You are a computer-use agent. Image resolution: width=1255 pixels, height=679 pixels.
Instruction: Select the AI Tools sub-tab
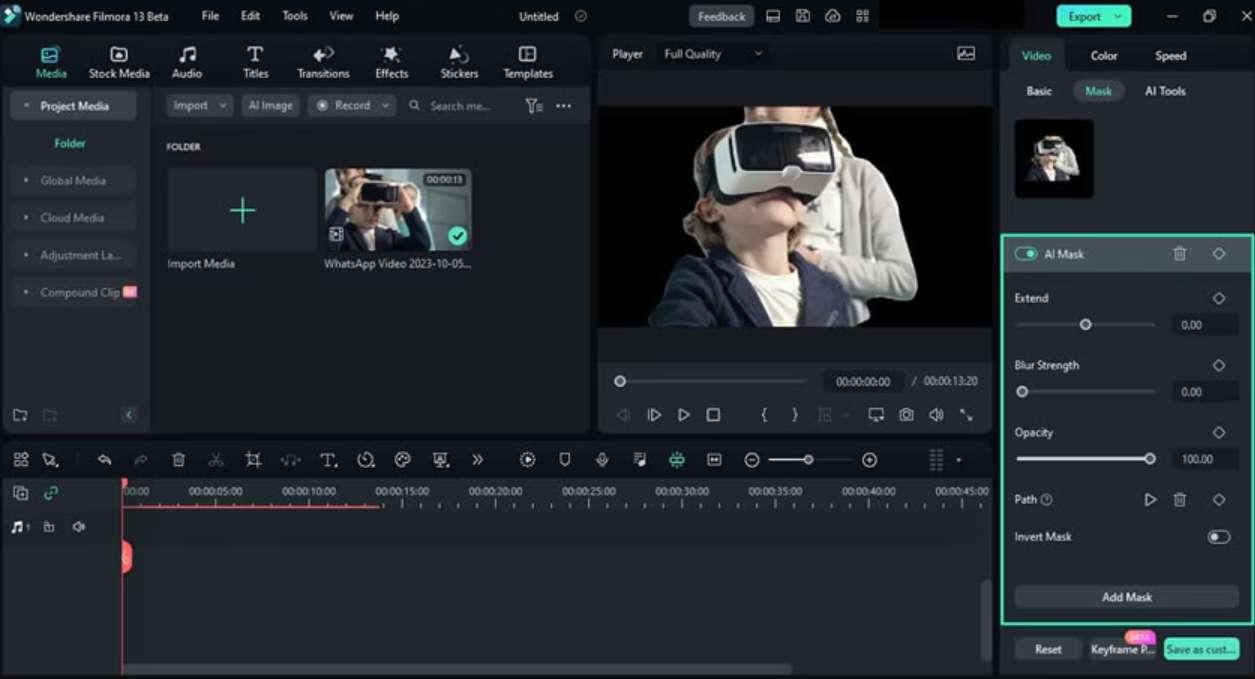[x=1165, y=91]
